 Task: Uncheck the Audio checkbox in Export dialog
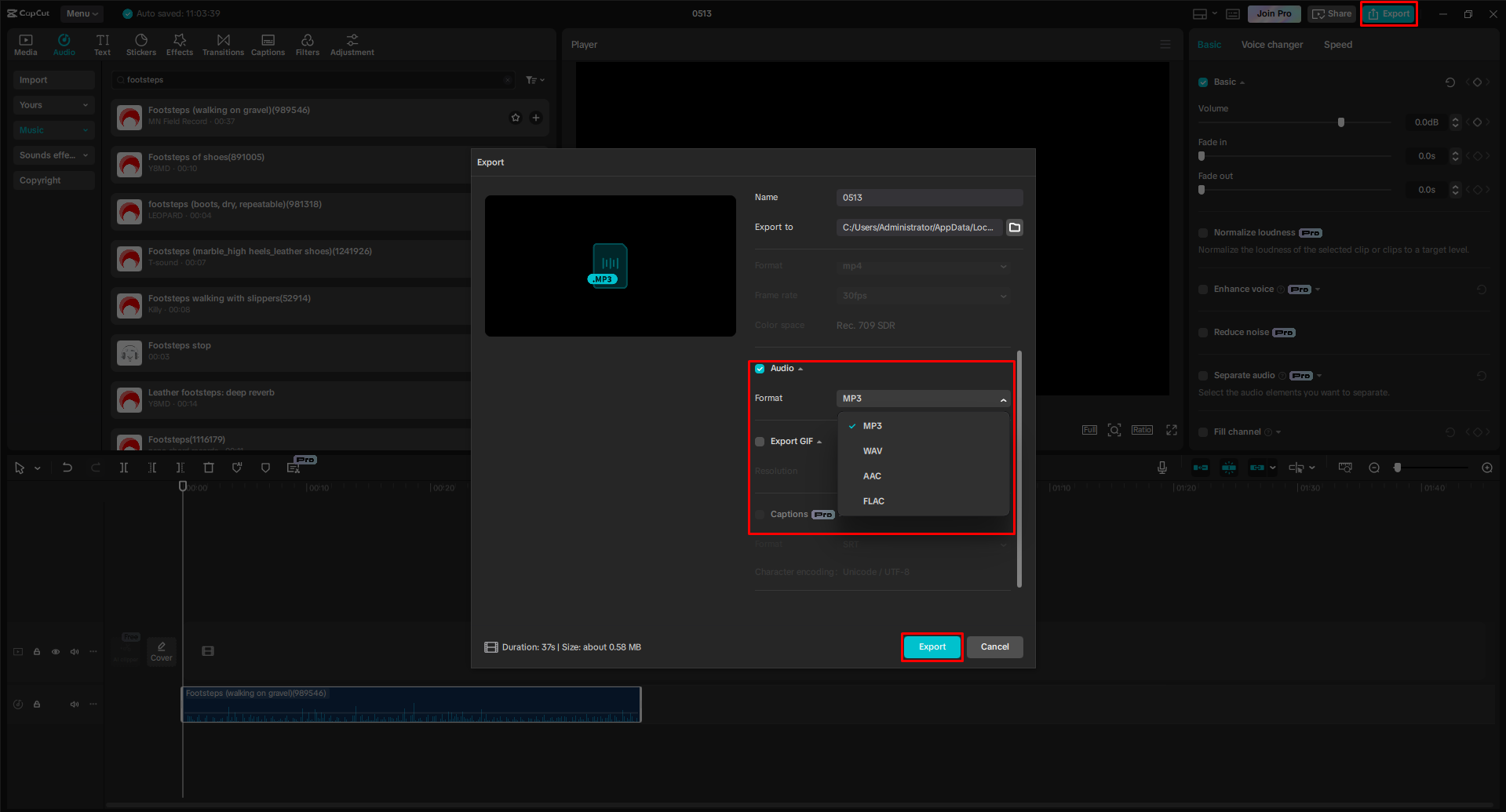tap(759, 368)
